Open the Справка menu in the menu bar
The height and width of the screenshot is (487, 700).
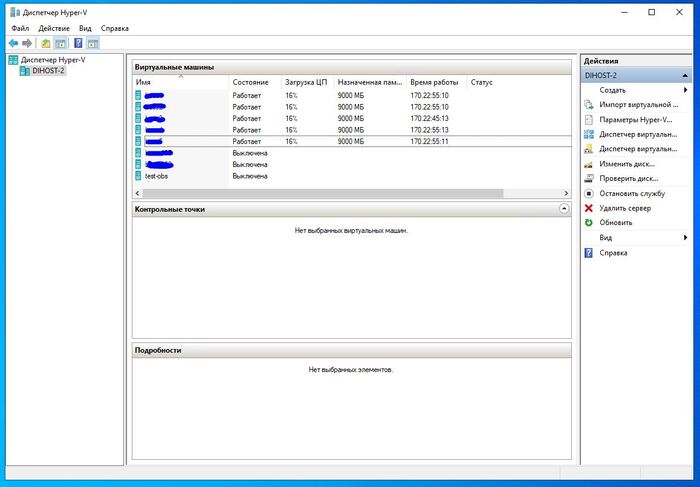pyautogui.click(x=115, y=28)
